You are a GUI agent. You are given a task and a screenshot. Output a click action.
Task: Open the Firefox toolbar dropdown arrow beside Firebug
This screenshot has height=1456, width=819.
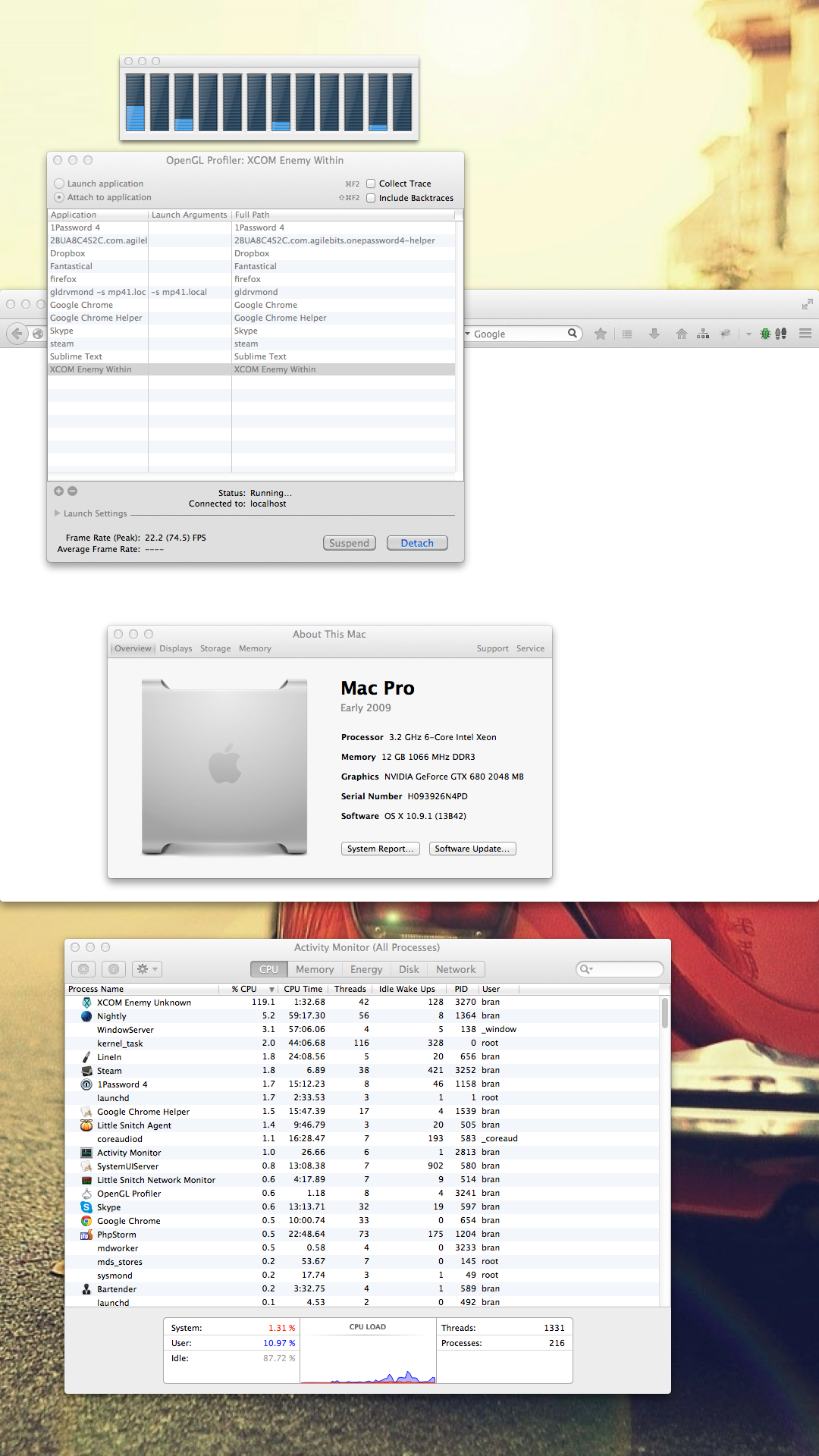click(748, 334)
